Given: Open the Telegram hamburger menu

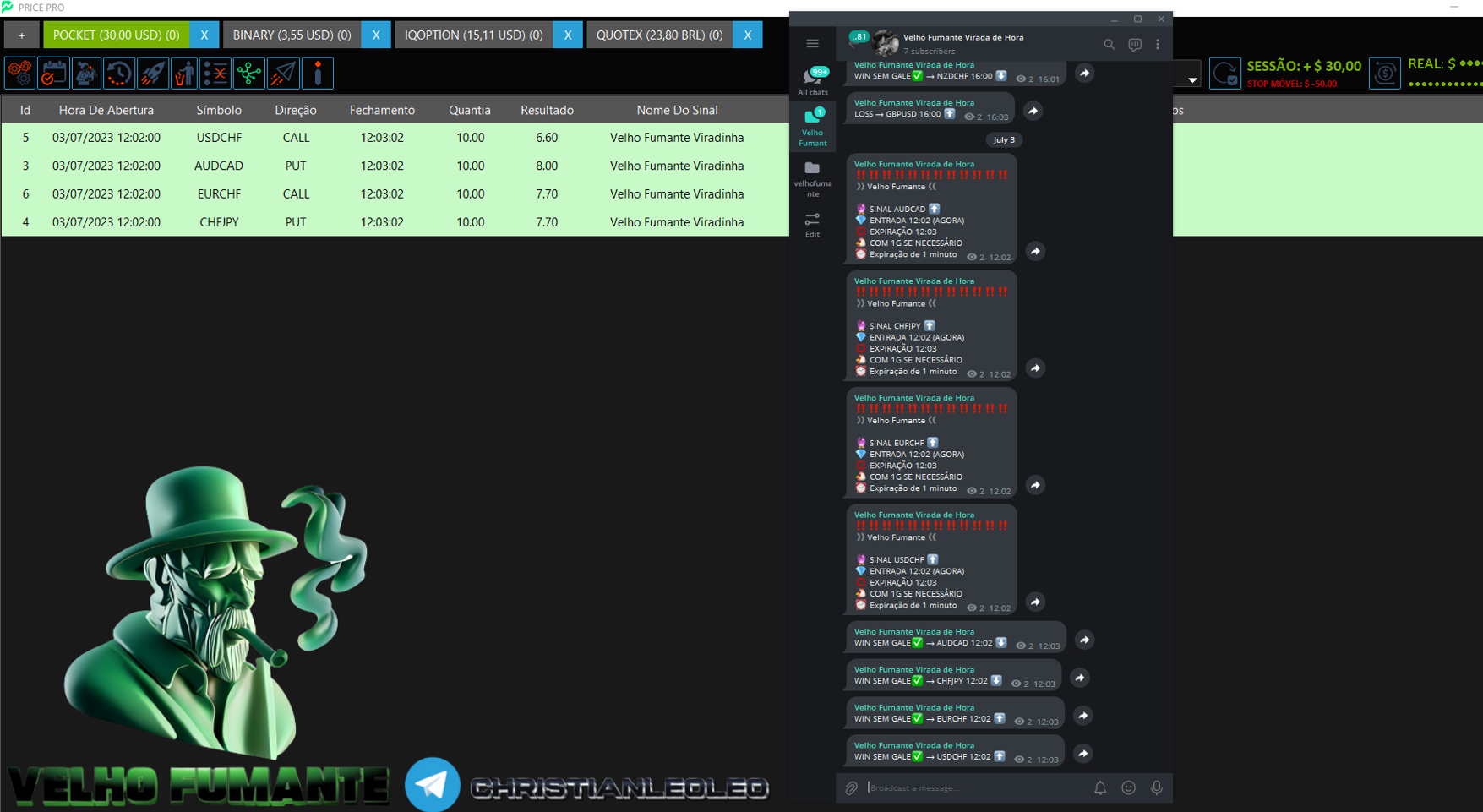Looking at the screenshot, I should pos(812,44).
